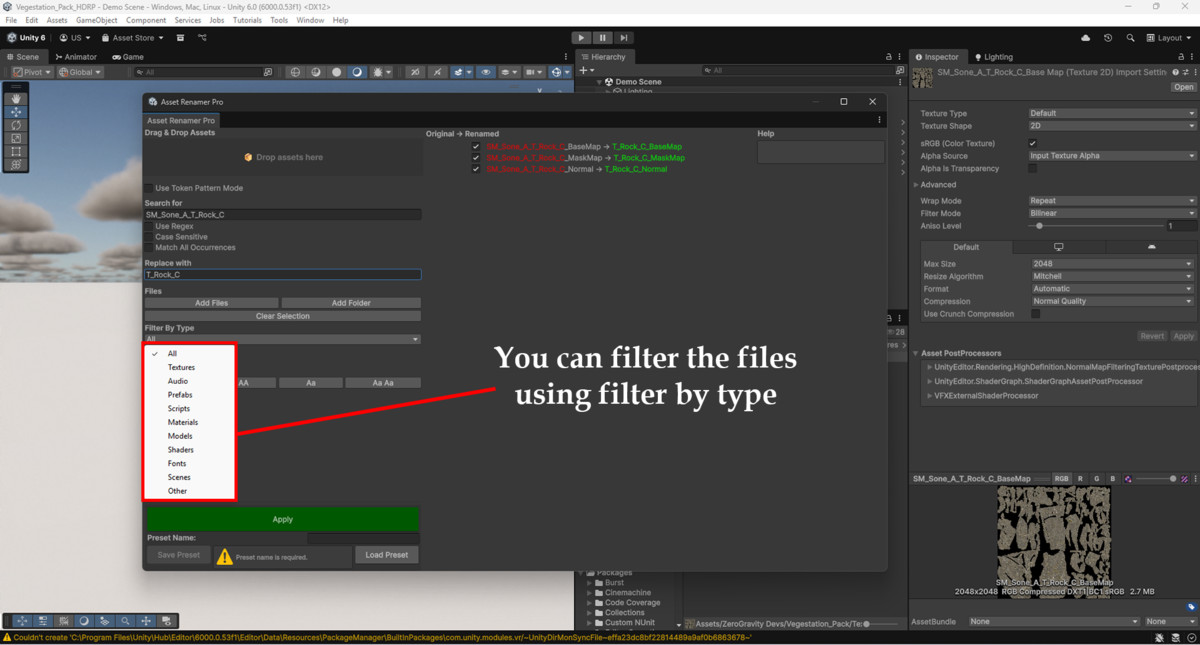Screen dimensions: 1200x645
Task: Click the Unity cloud icon in the top toolbar
Action: tap(1085, 37)
